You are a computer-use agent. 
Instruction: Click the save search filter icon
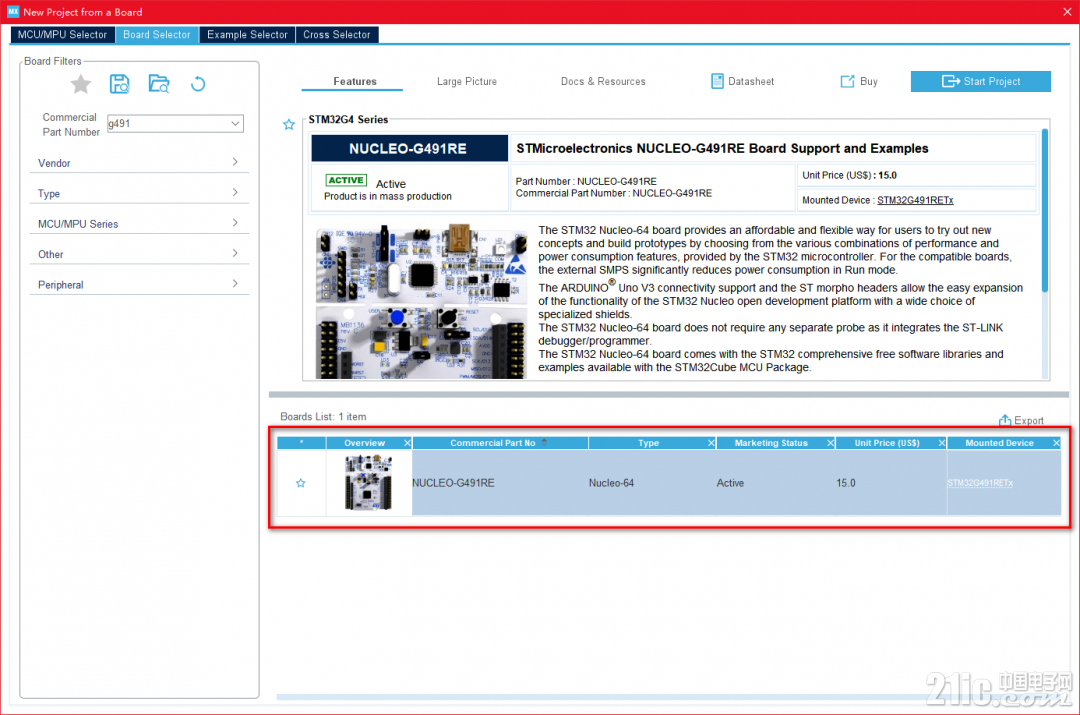pos(120,84)
